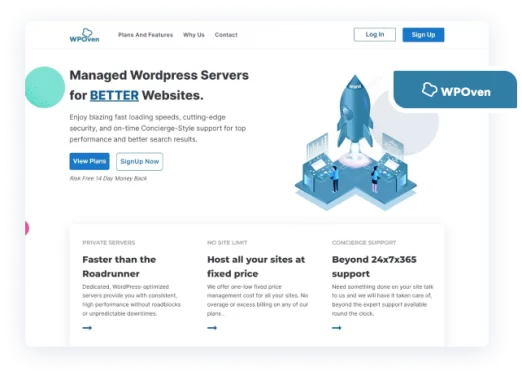Open the Why Us page
The image size is (522, 376).
point(194,35)
